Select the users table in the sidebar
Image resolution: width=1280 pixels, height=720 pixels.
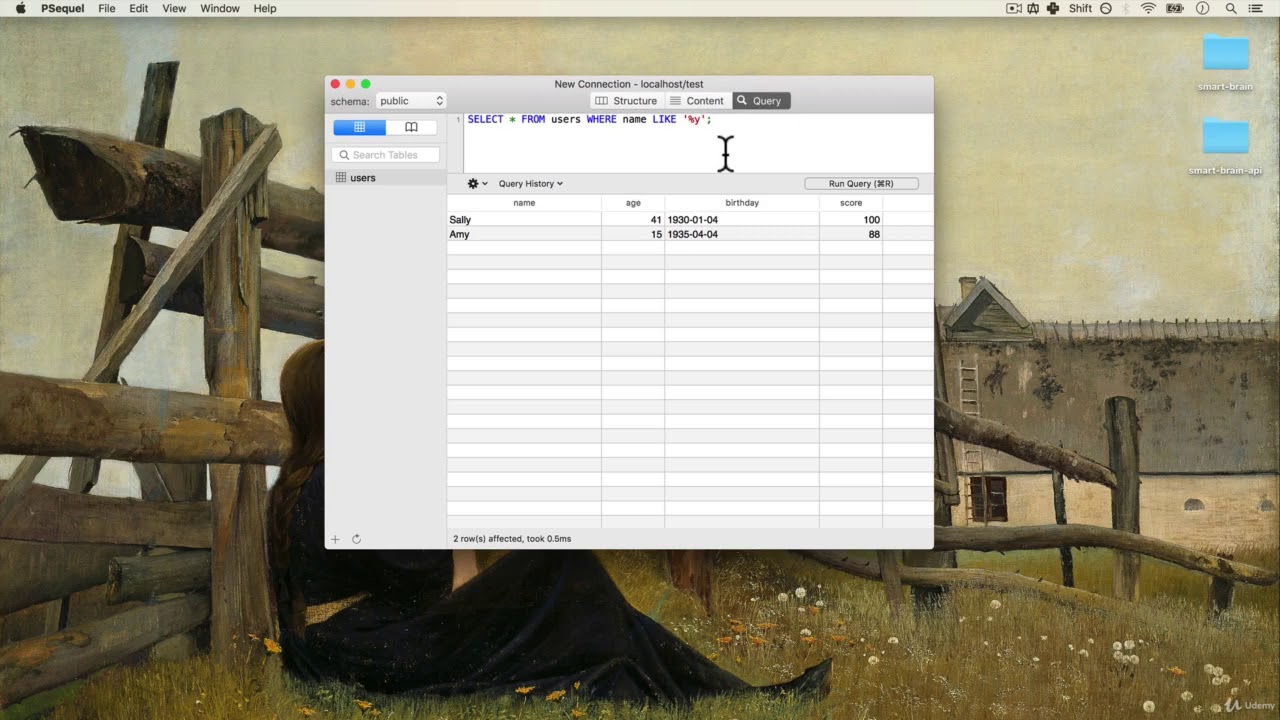[386, 178]
